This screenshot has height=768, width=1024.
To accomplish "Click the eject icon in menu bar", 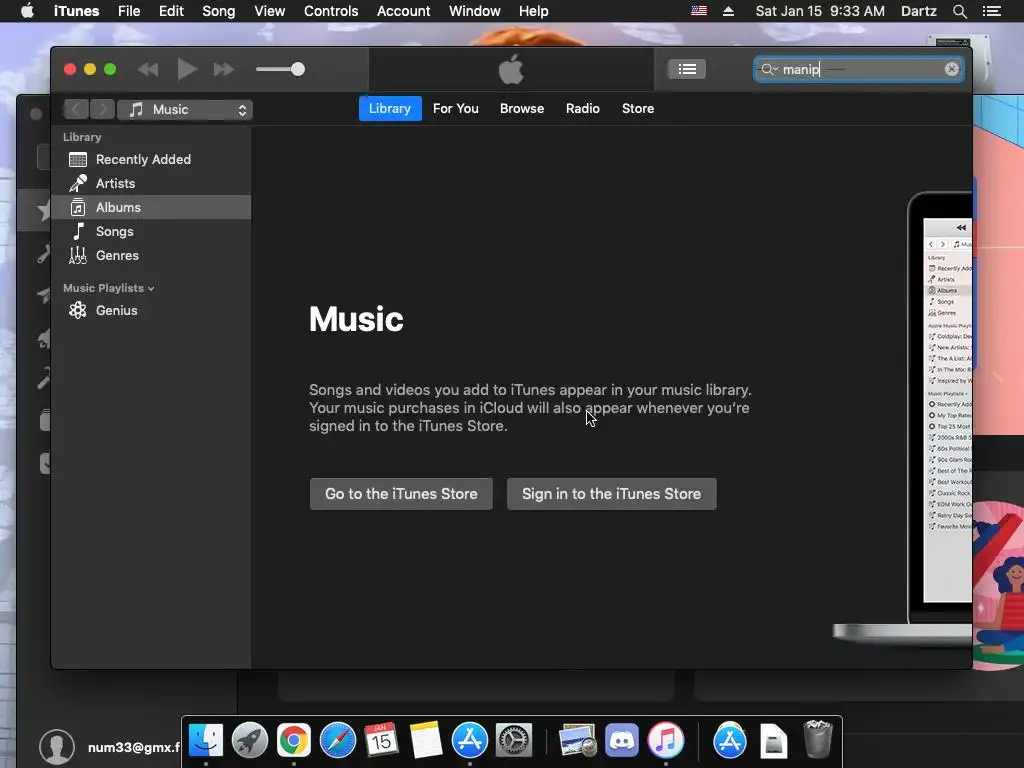I will 729,11.
